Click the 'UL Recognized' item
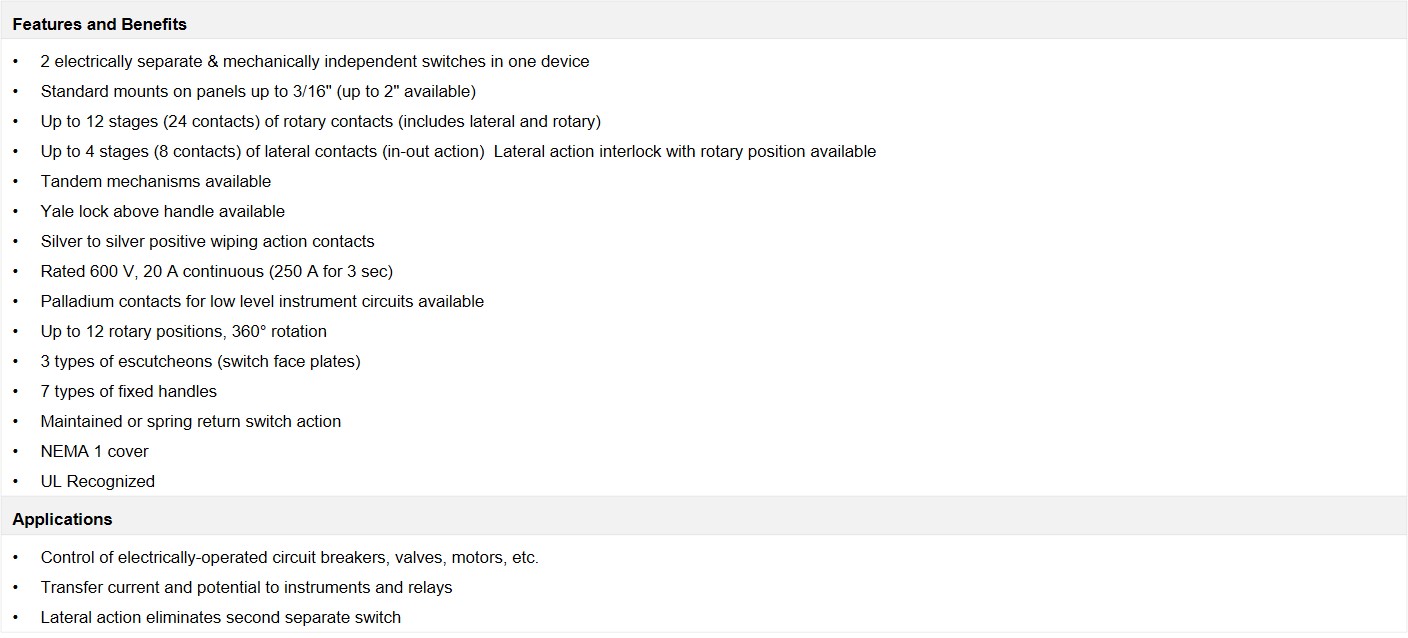This screenshot has height=638, width=1408. [98, 481]
